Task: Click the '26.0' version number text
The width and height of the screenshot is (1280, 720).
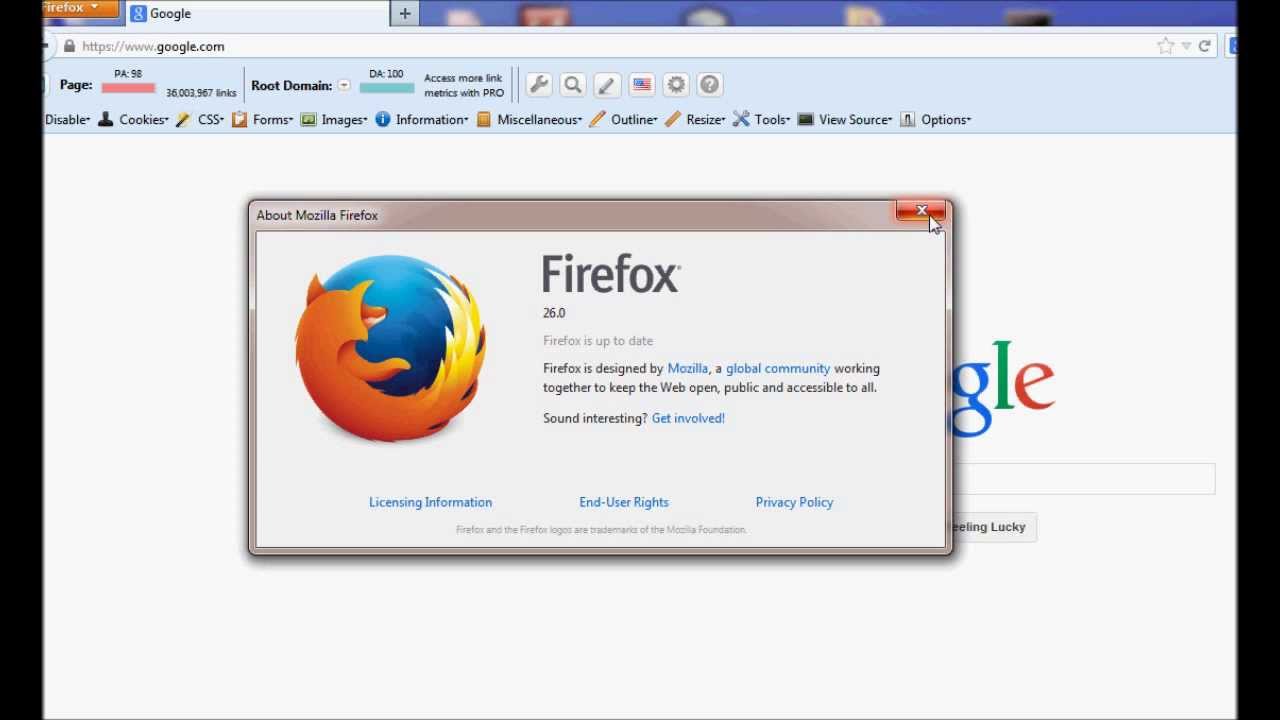Action: click(x=554, y=313)
